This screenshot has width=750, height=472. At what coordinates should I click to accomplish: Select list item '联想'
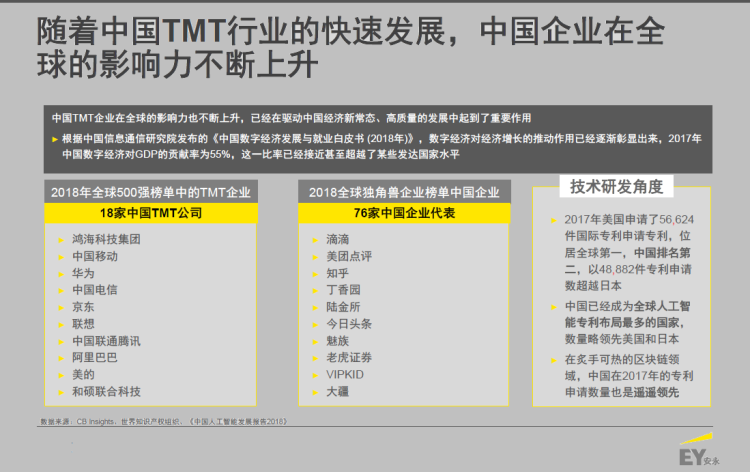point(83,324)
